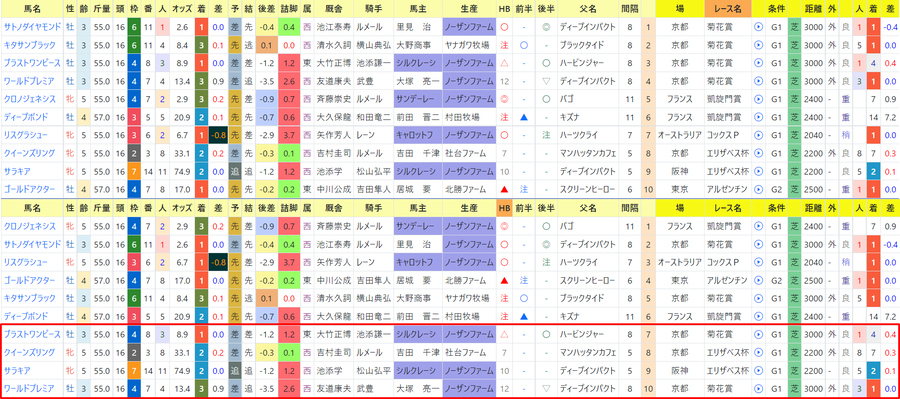The width and height of the screenshot is (900, 399).
Task: Click ヤナガワ牧場 breeder cell in upper table
Action: (x=468, y=45)
